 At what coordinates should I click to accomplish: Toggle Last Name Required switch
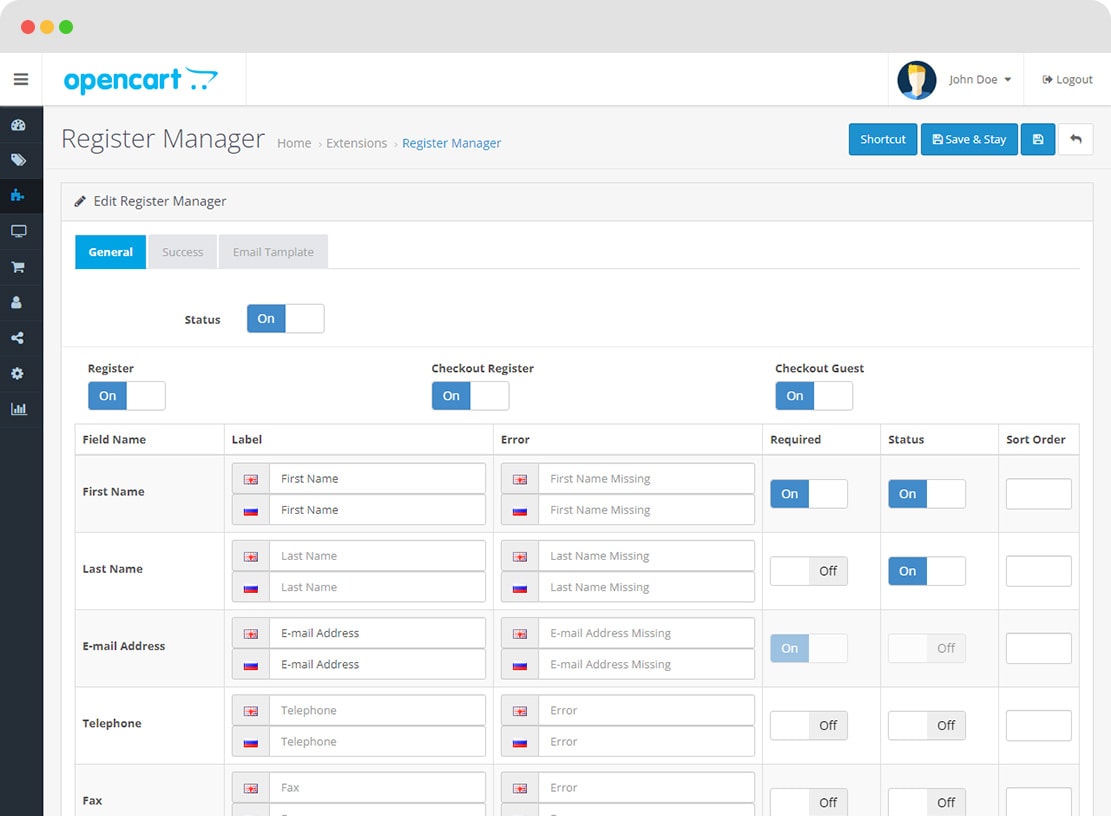pyautogui.click(x=809, y=571)
